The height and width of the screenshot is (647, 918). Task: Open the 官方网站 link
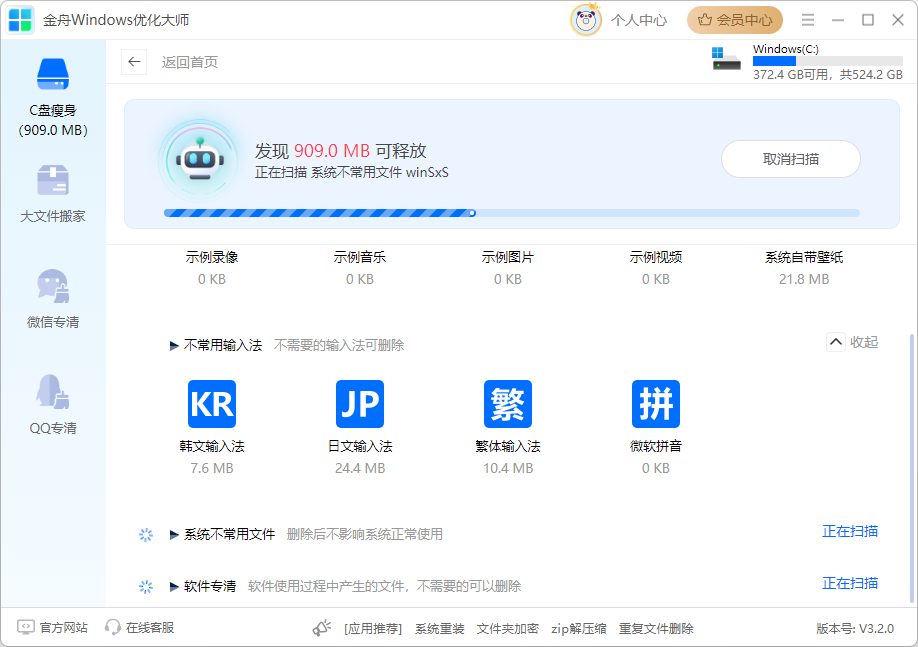point(53,628)
